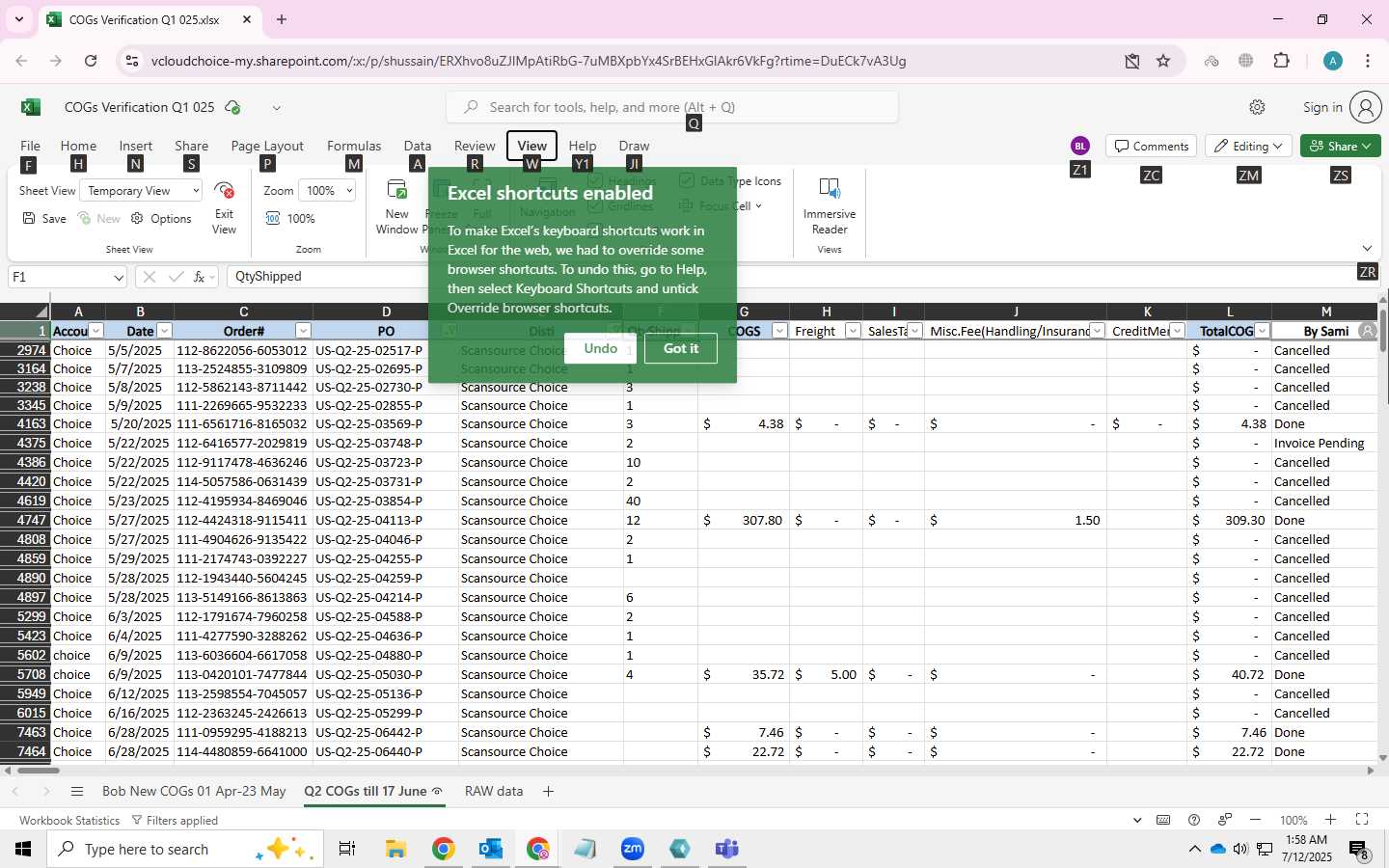Open the Misc.Fee column filter dropdown
This screenshot has width=1389, height=868.
coord(1097,331)
